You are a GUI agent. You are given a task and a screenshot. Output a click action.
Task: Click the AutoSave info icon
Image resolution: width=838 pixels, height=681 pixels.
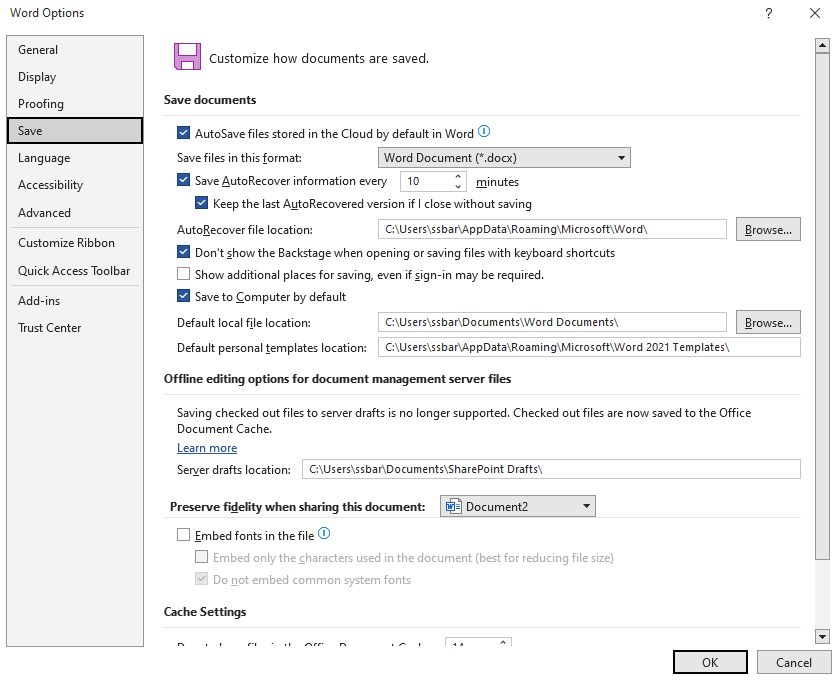[484, 131]
